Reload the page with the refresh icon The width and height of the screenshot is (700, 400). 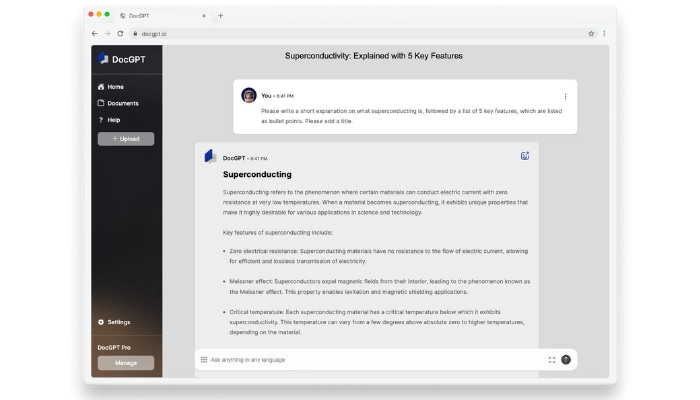click(120, 33)
